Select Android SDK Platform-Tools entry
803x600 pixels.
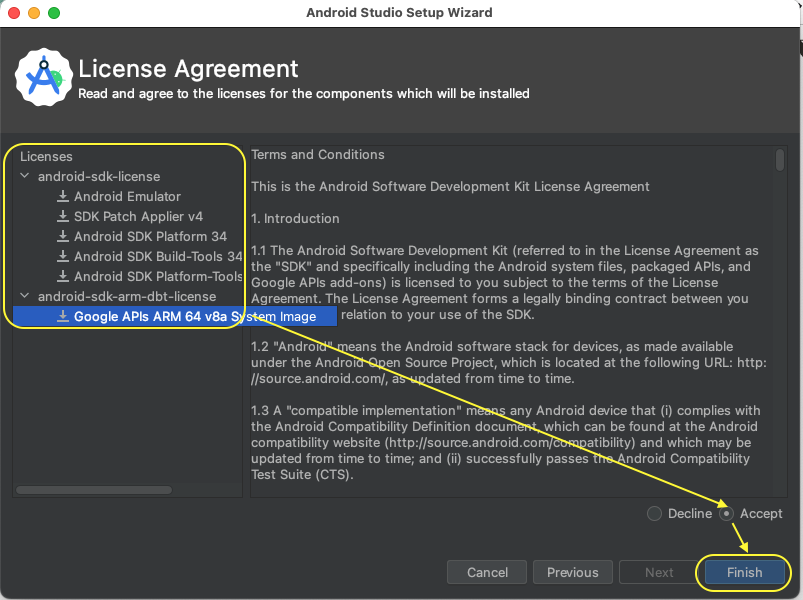pyautogui.click(x=158, y=276)
